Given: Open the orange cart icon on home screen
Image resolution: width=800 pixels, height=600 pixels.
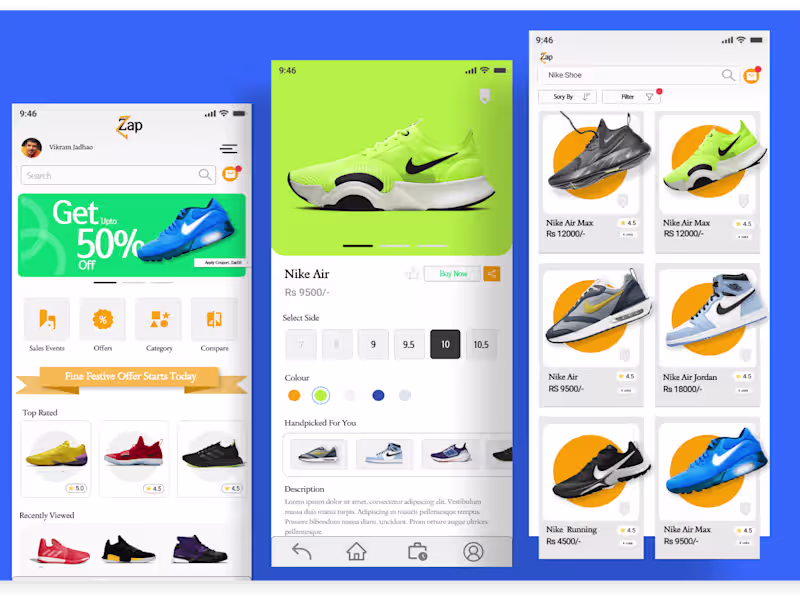Looking at the screenshot, I should 231,174.
